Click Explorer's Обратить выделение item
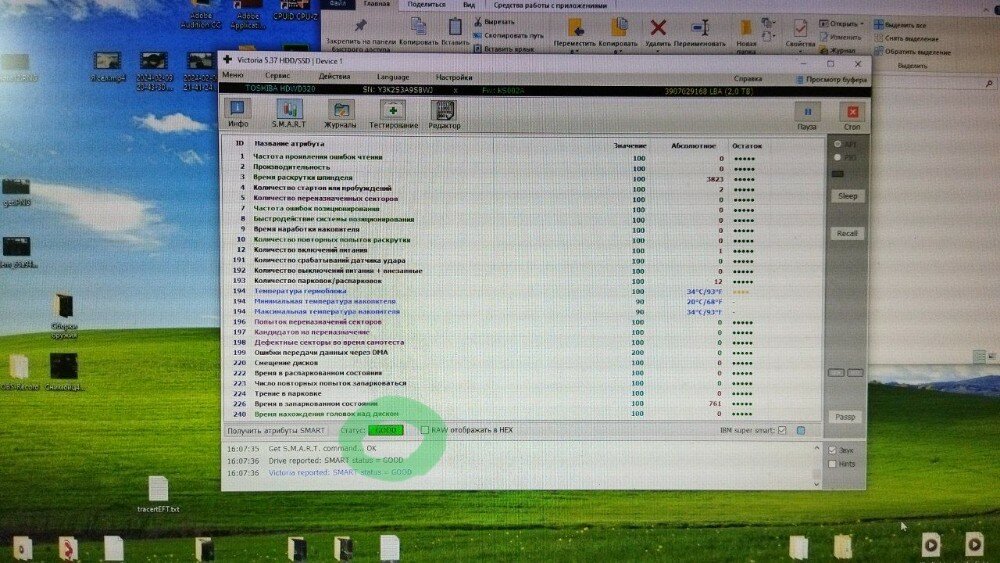 (x=913, y=52)
